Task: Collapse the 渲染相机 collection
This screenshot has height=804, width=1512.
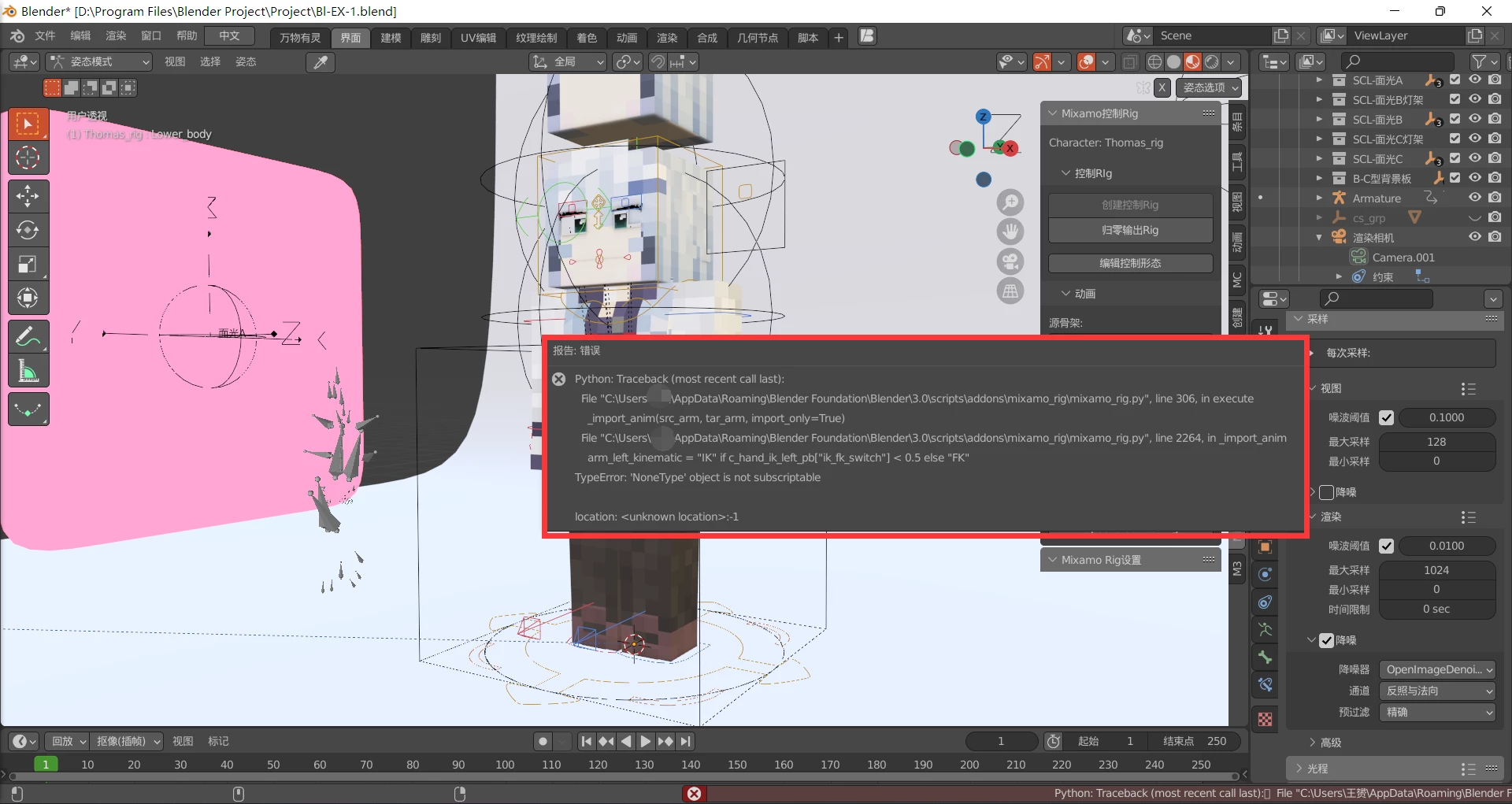Action: 1319,237
